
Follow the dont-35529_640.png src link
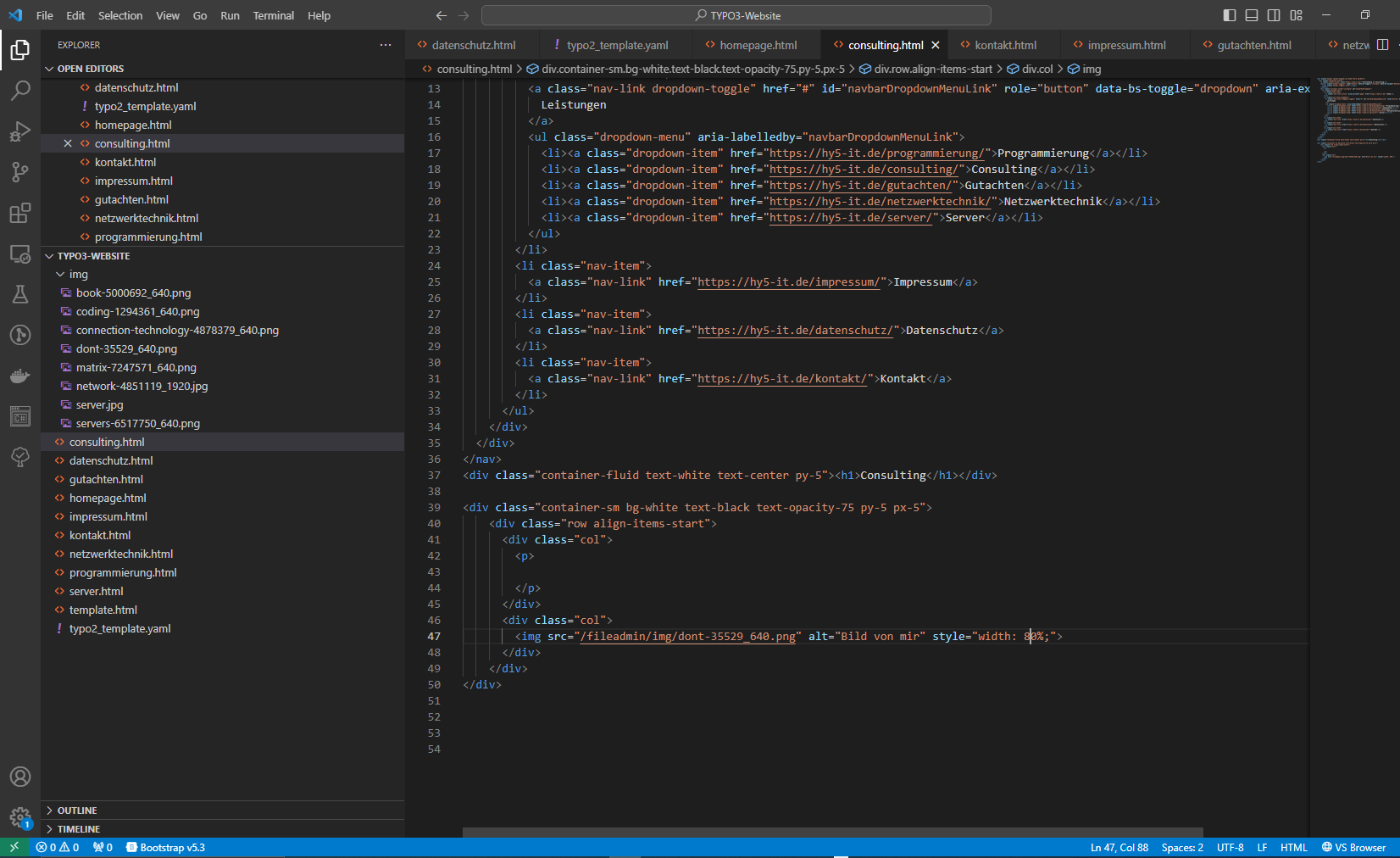[688, 636]
